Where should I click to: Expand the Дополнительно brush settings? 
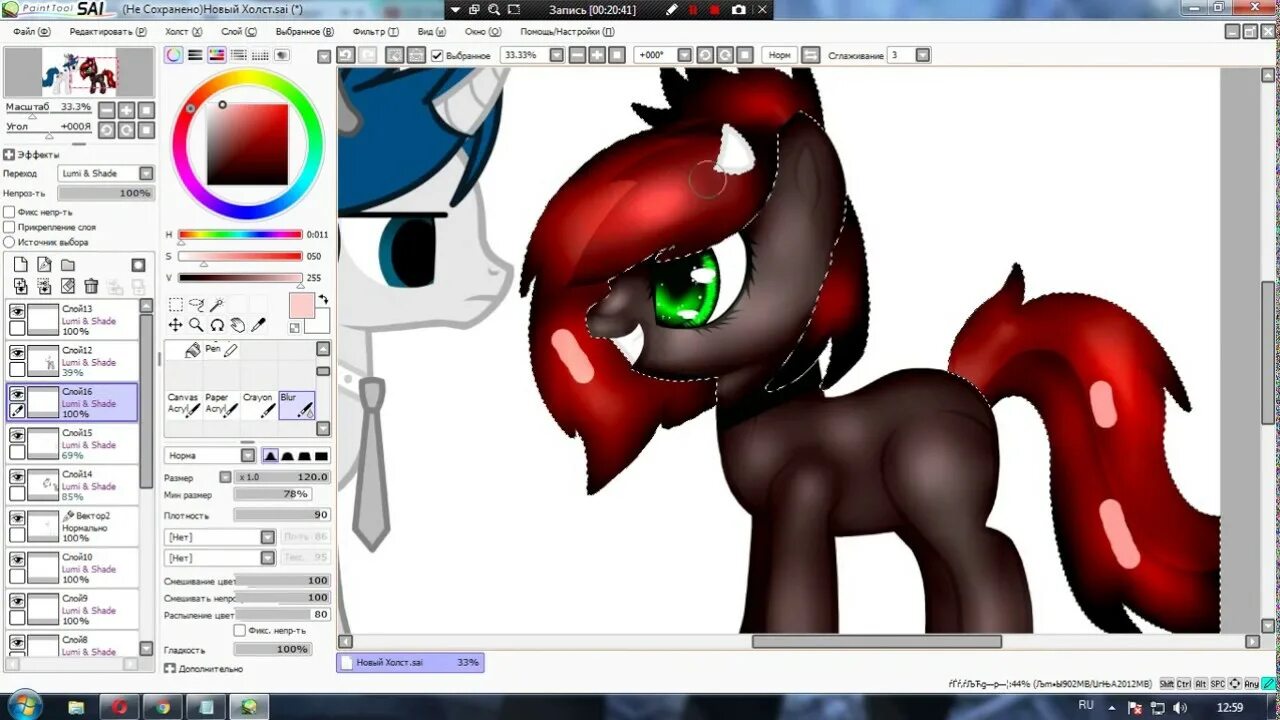(170, 668)
